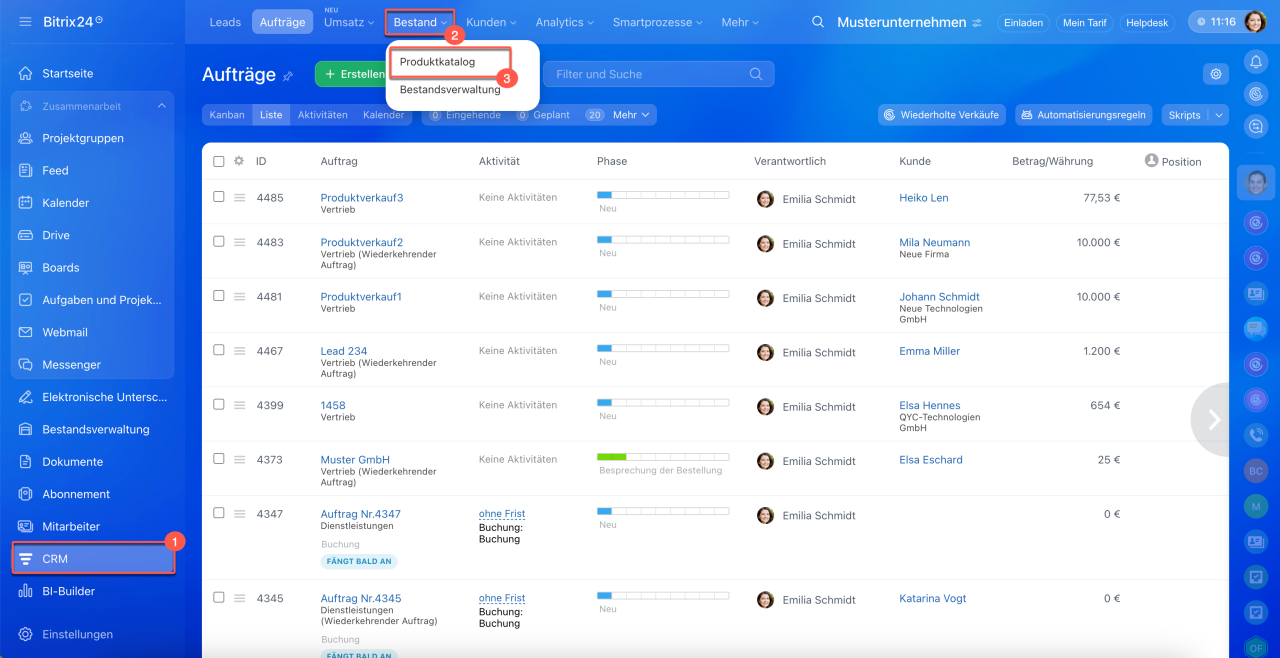Open the hamburger menu icon beside Bitrix24
1280x658 pixels.
[x=25, y=21]
